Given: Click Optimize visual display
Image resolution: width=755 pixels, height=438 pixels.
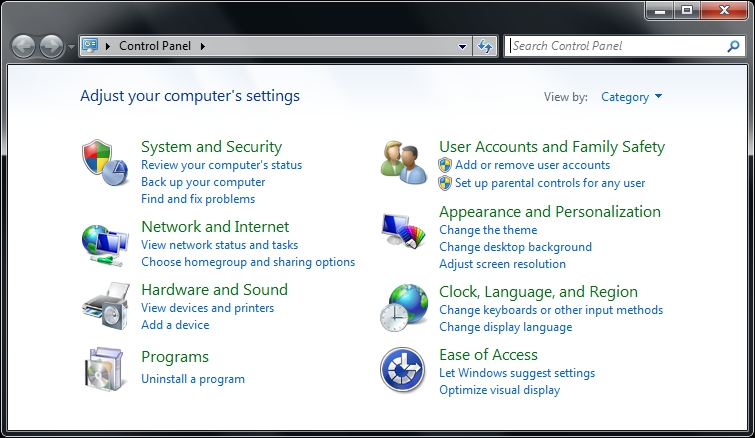Looking at the screenshot, I should coord(499,390).
